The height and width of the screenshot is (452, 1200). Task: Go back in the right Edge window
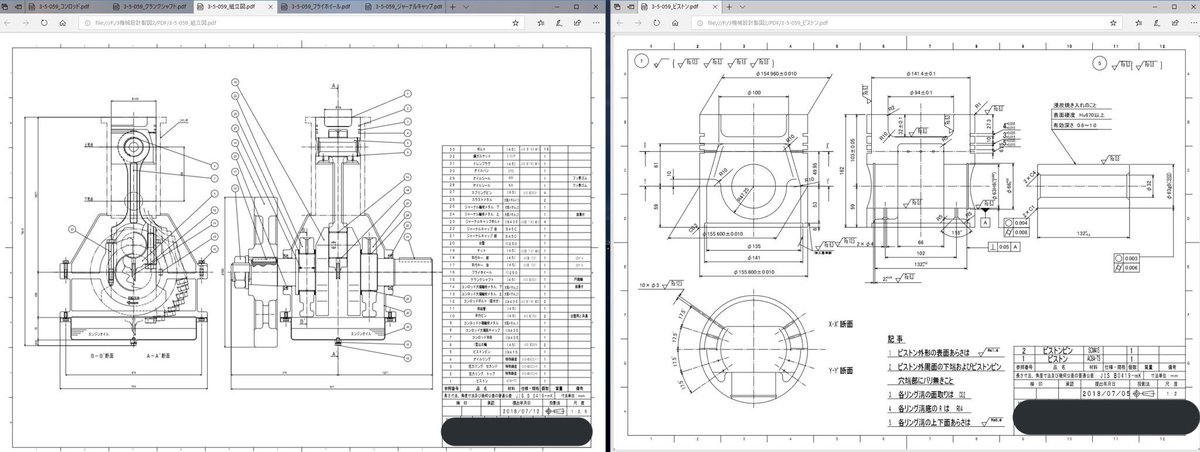(620, 22)
